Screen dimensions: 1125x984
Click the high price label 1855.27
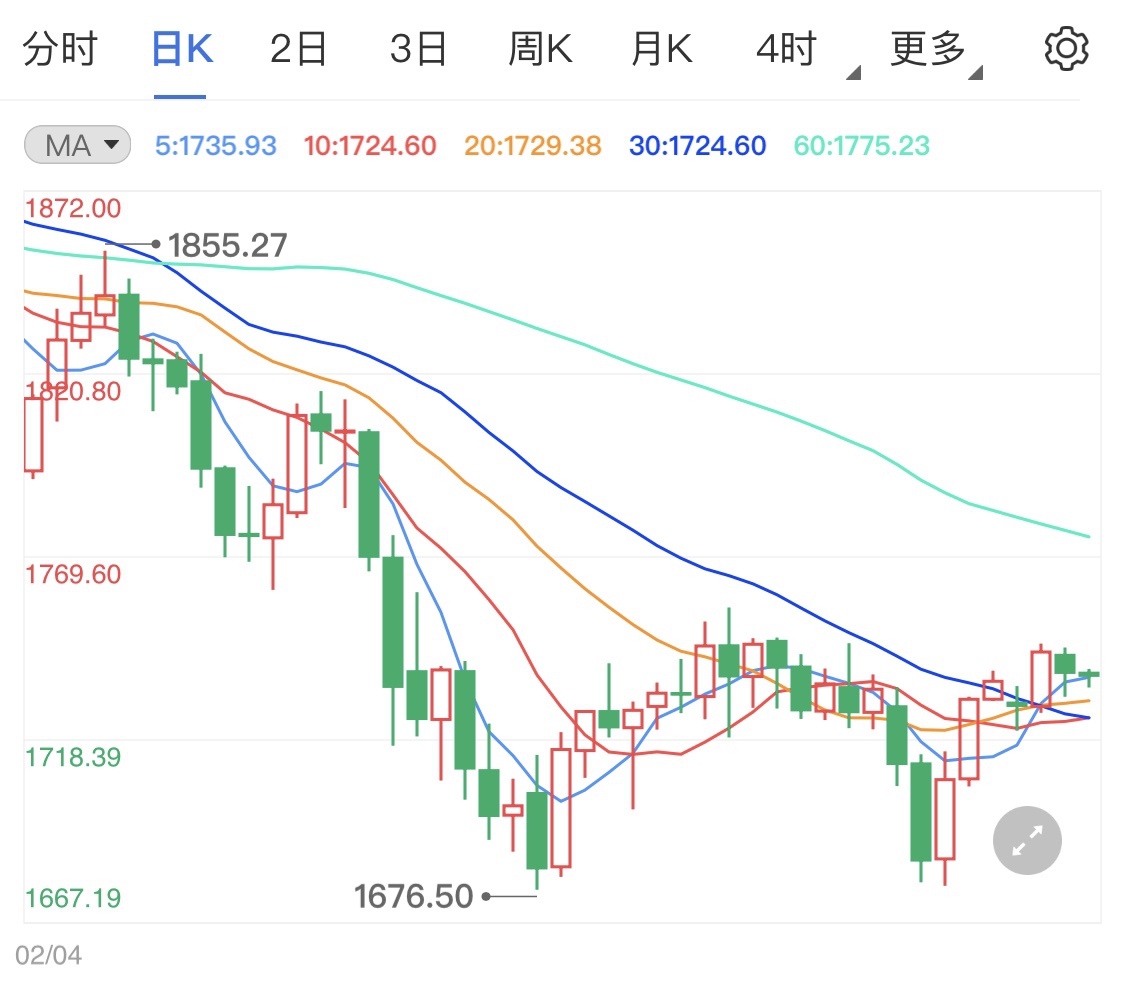227,245
